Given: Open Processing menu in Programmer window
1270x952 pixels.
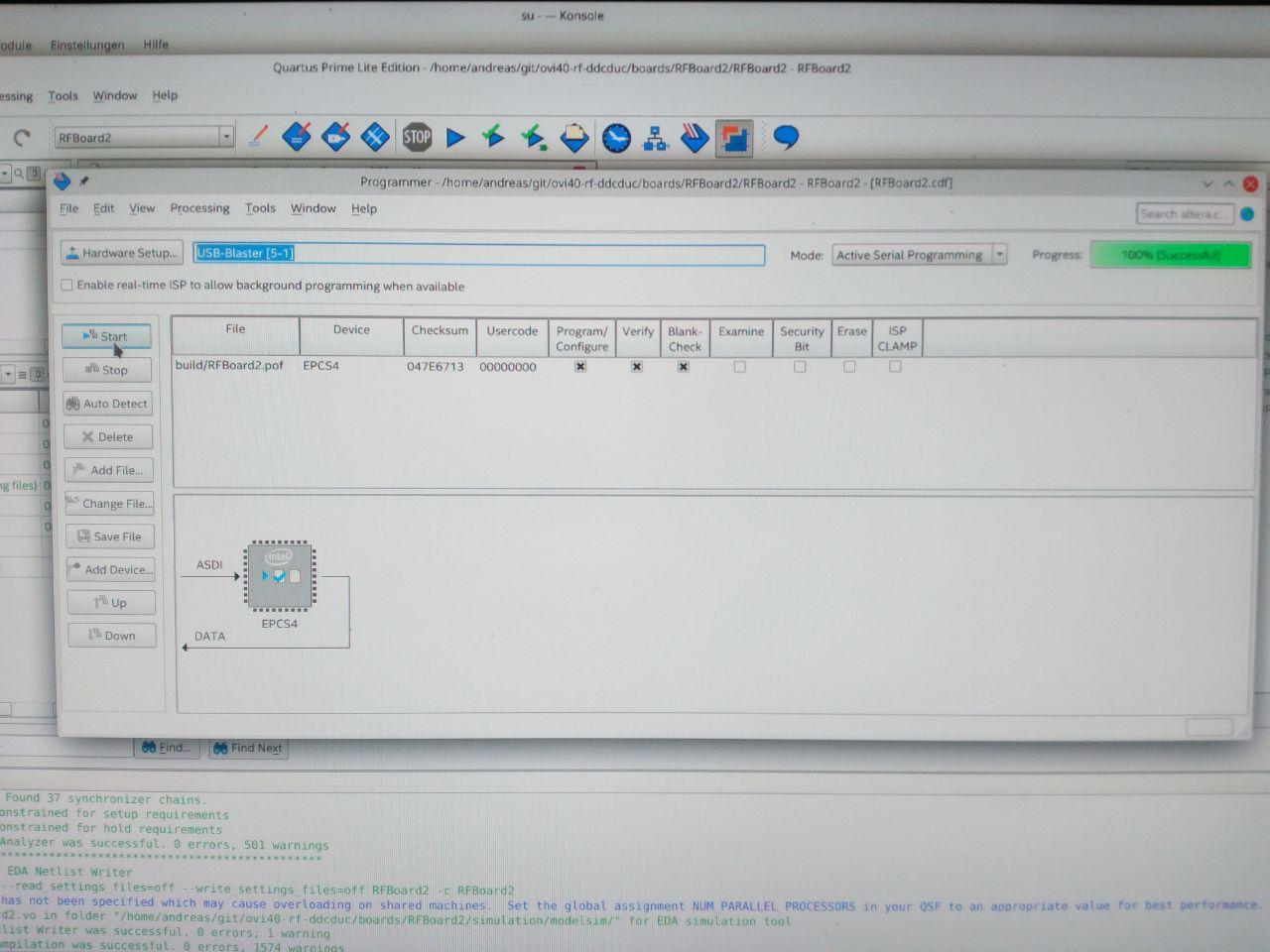Looking at the screenshot, I should (x=199, y=208).
